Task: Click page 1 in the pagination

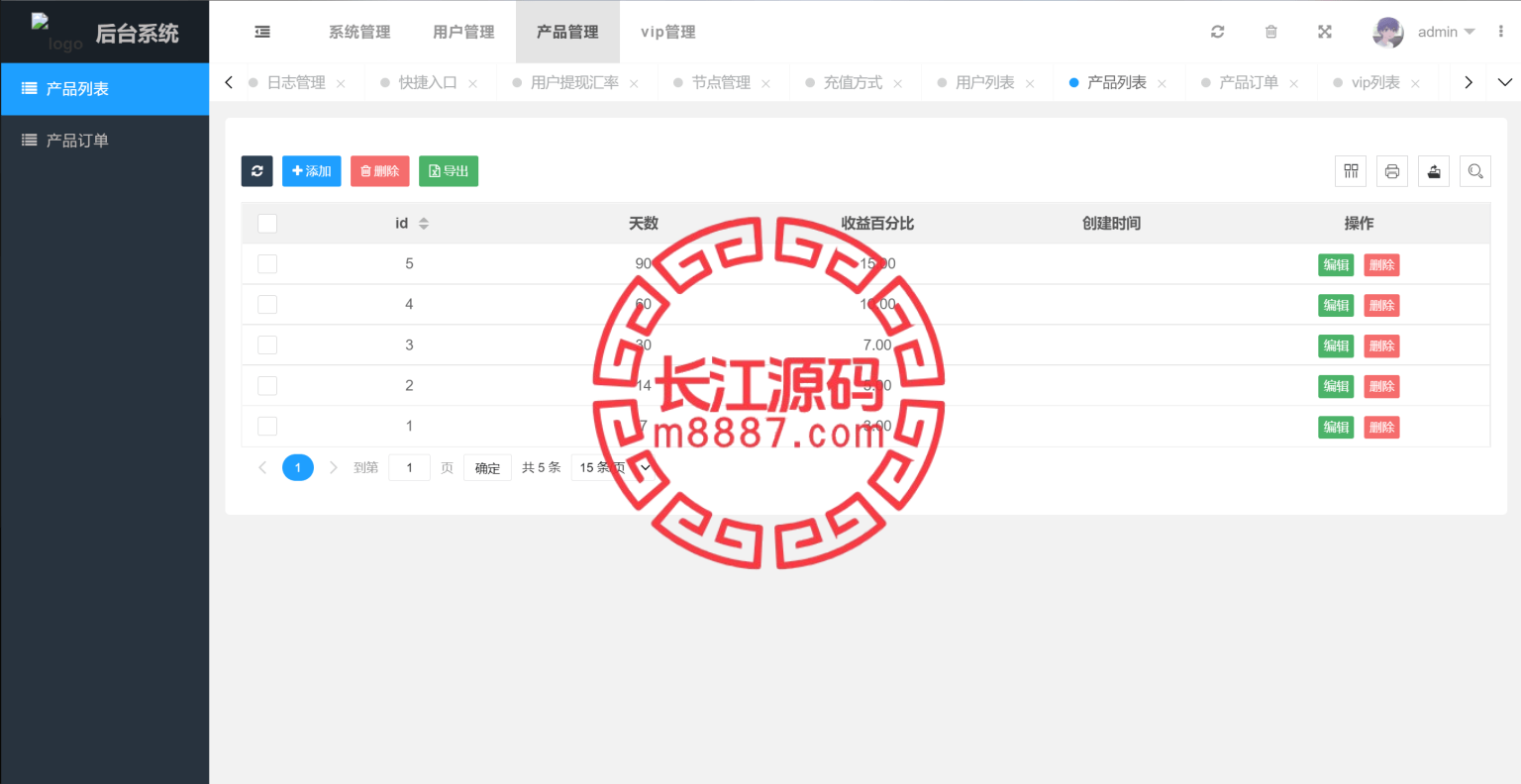Action: [298, 467]
